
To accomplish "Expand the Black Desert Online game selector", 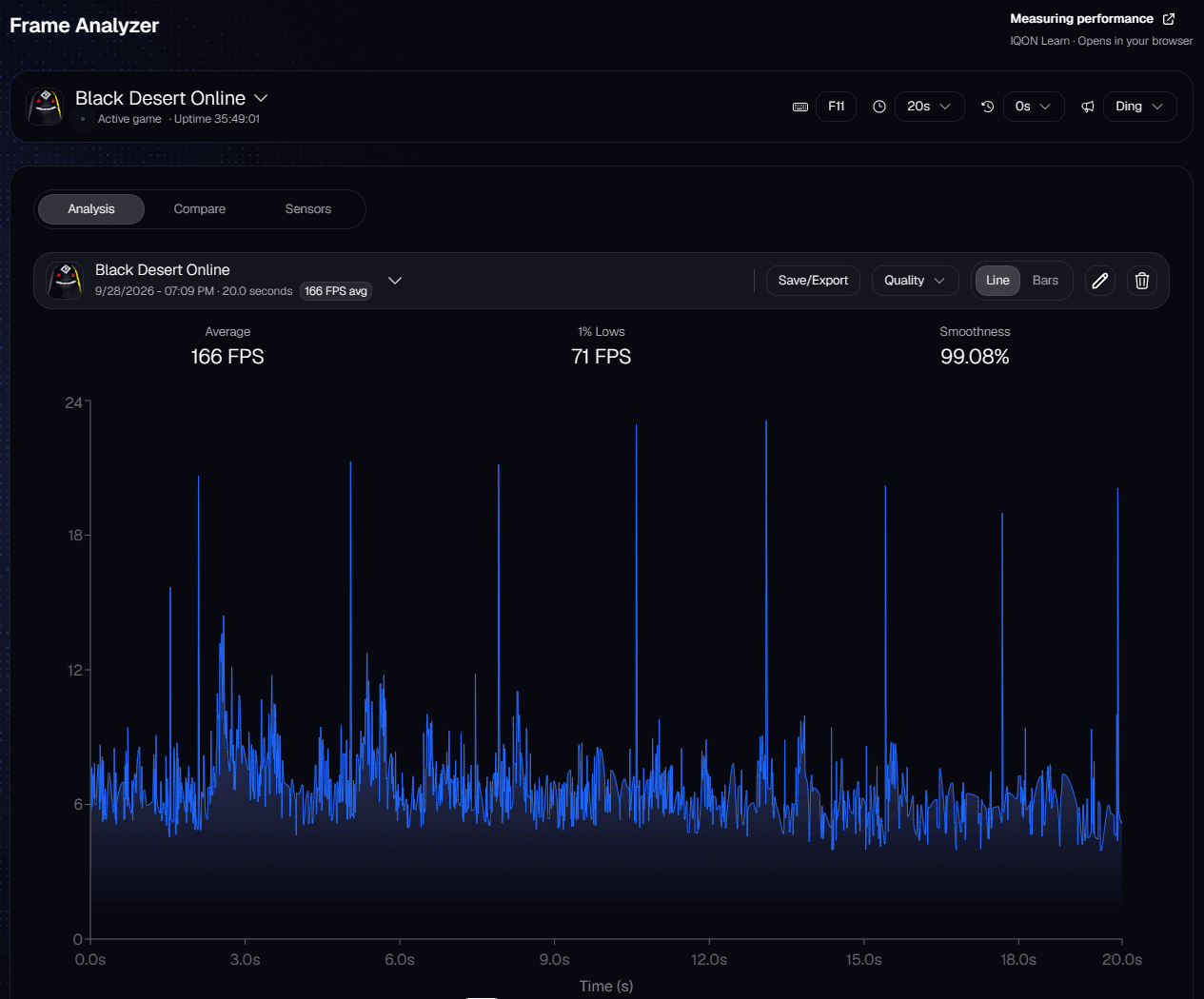I will (x=261, y=98).
